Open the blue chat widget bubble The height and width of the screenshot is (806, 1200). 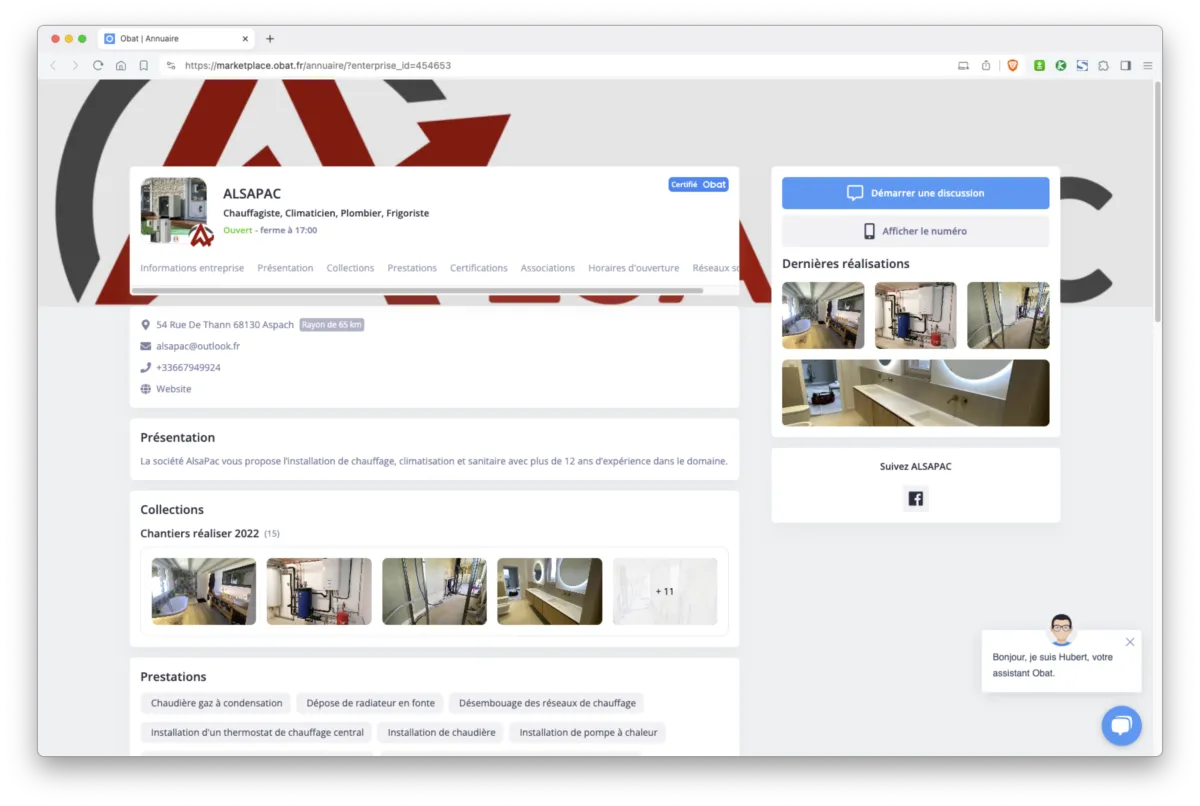(1122, 726)
